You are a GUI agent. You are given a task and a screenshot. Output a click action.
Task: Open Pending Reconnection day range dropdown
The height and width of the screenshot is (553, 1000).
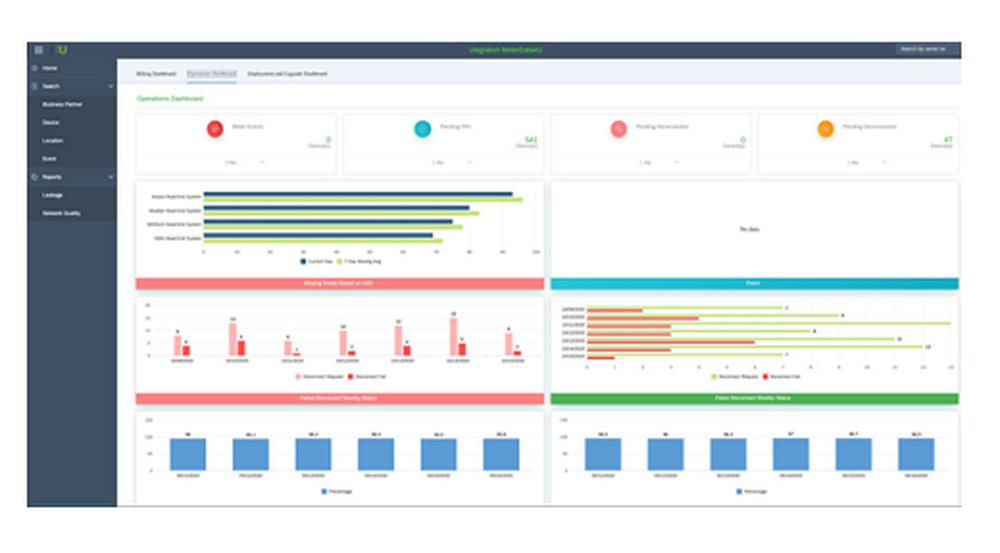point(659,163)
